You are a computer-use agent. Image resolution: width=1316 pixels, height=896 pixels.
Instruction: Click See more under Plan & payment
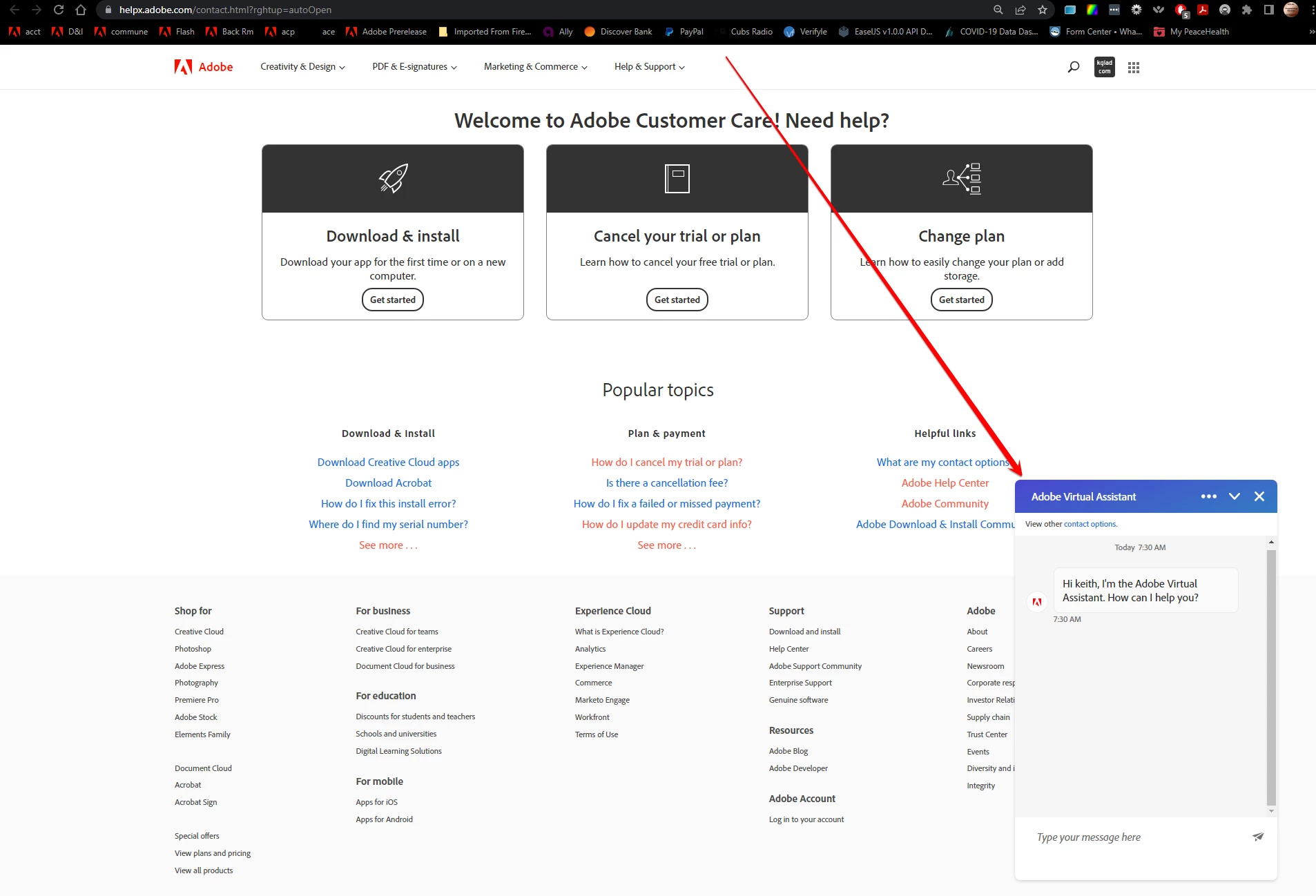(666, 545)
